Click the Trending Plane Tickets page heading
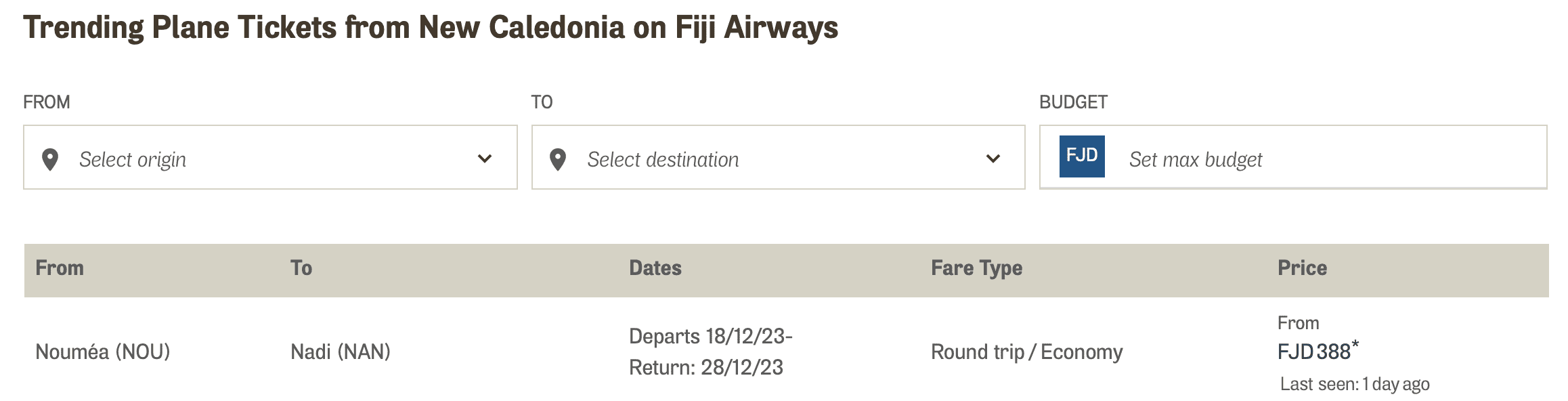Screen dimensions: 1568x401 pyautogui.click(x=431, y=28)
